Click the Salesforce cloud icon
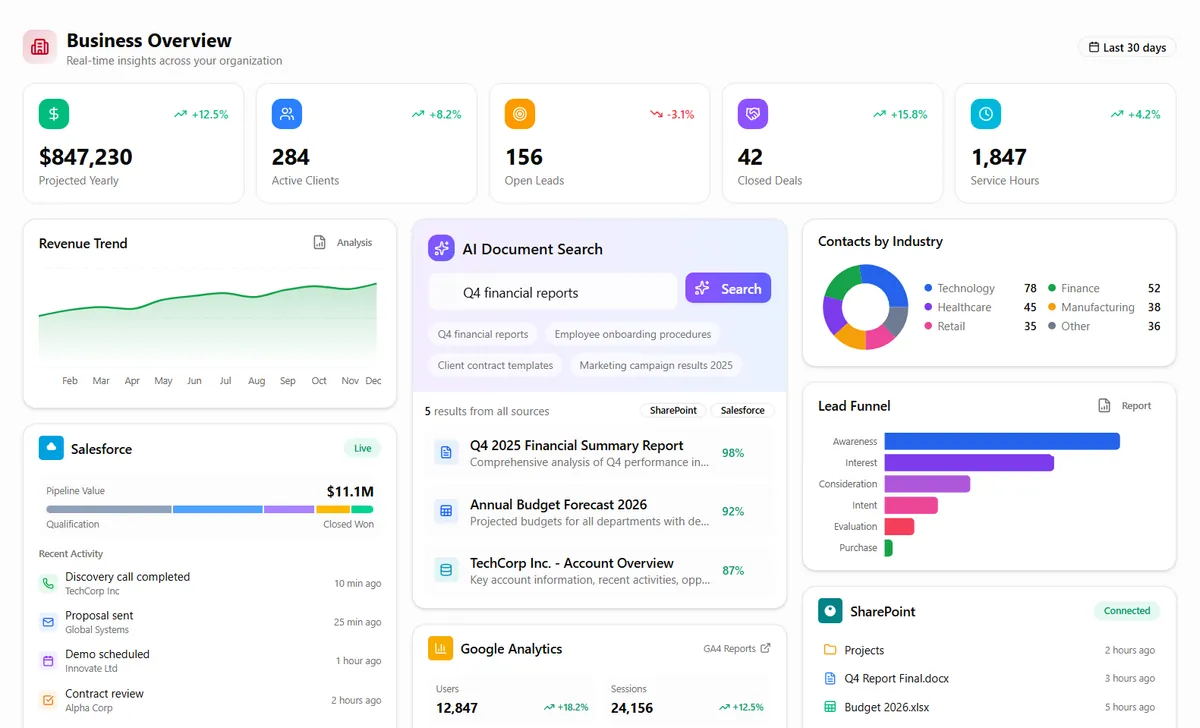Image resolution: width=1200 pixels, height=728 pixels. click(x=51, y=448)
